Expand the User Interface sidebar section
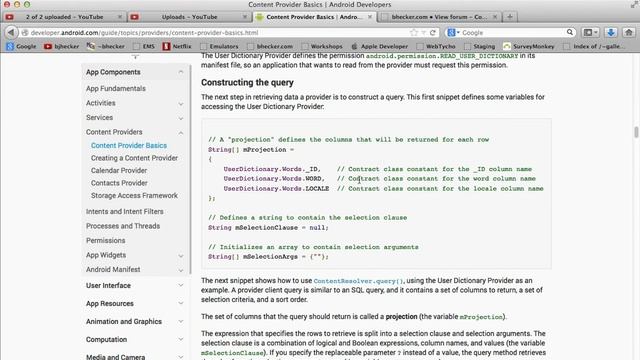The height and width of the screenshot is (360, 640). pos(180,286)
